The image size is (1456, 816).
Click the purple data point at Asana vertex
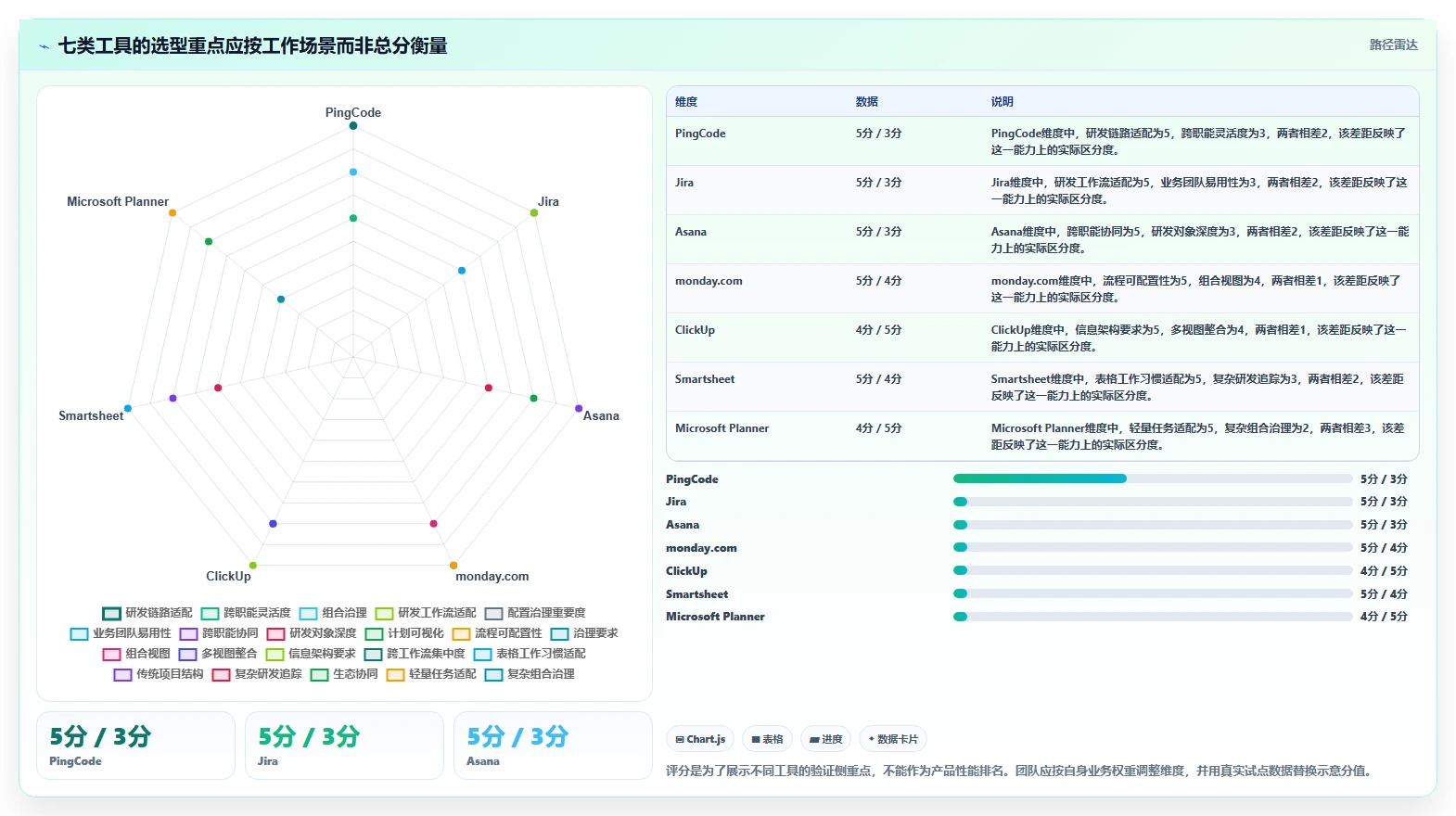[579, 409]
